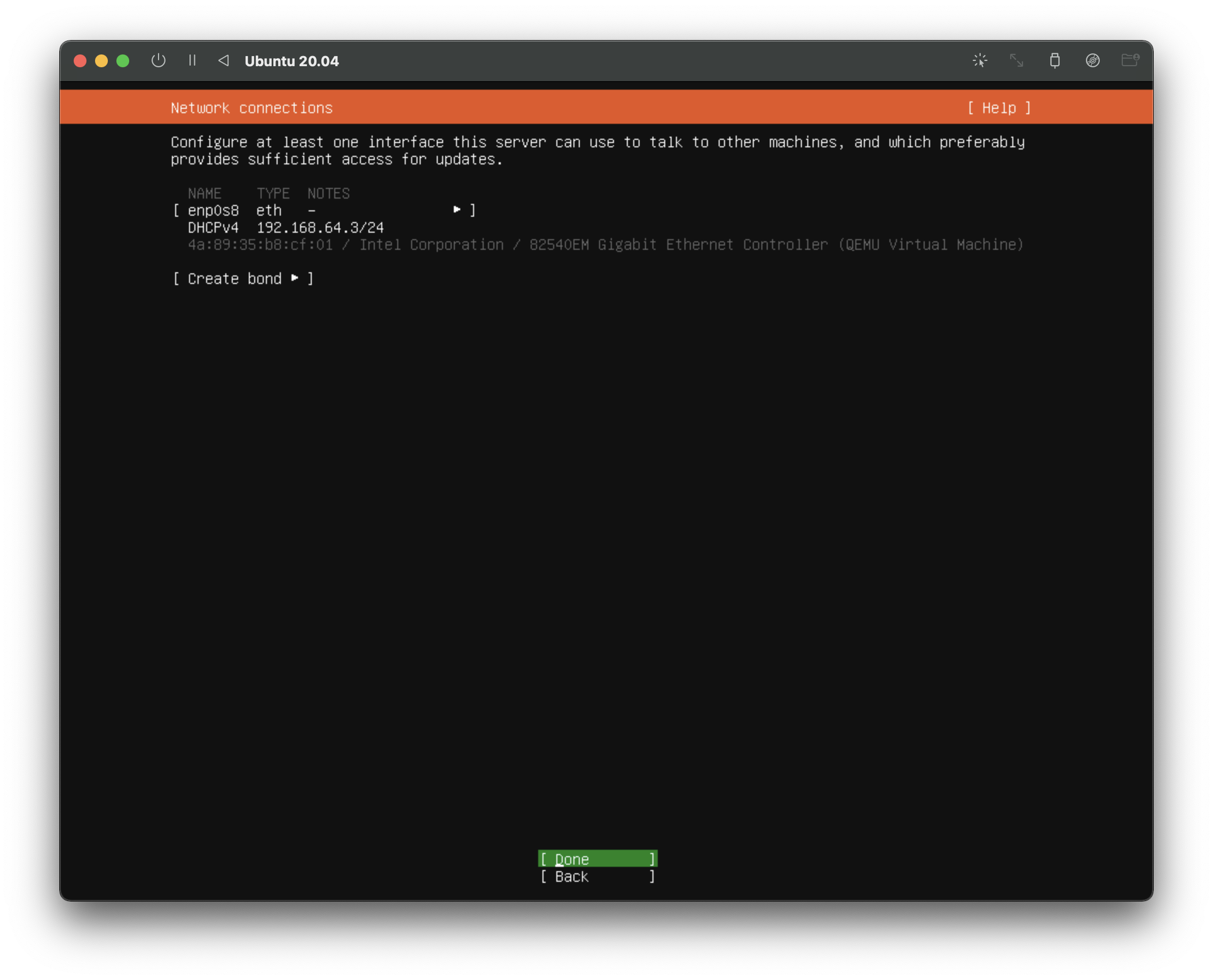Click the DHCPv4 192.168.64.3/24 address line

(x=286, y=227)
